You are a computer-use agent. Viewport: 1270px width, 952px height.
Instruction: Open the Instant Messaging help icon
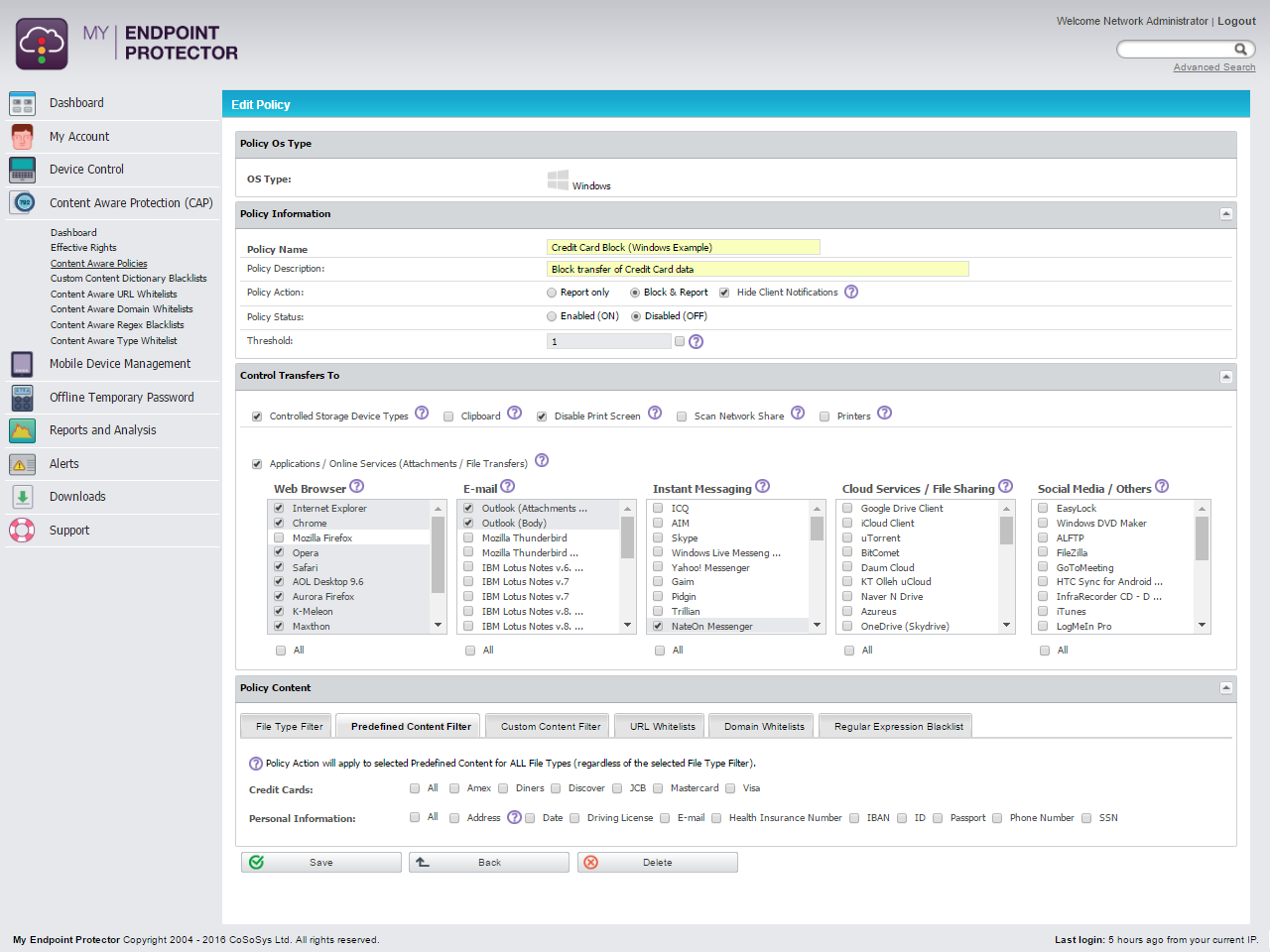pos(762,486)
